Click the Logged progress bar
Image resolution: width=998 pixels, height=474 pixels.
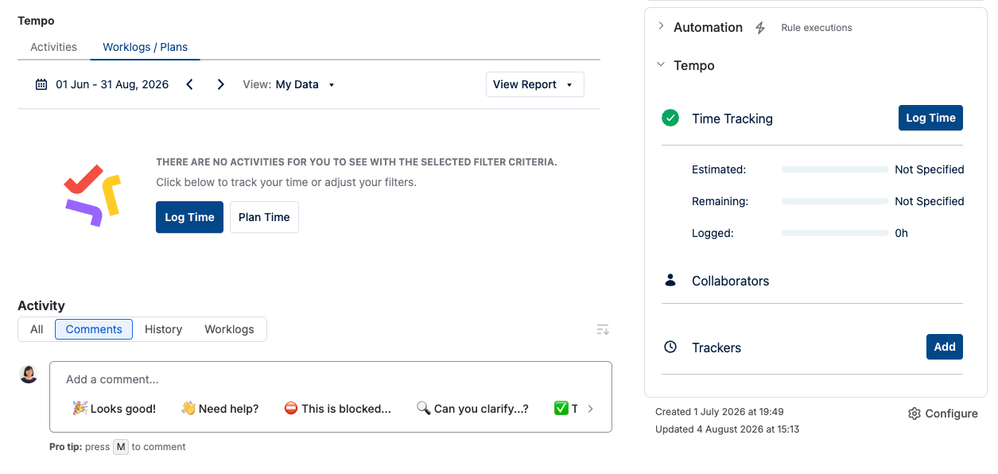[834, 234]
